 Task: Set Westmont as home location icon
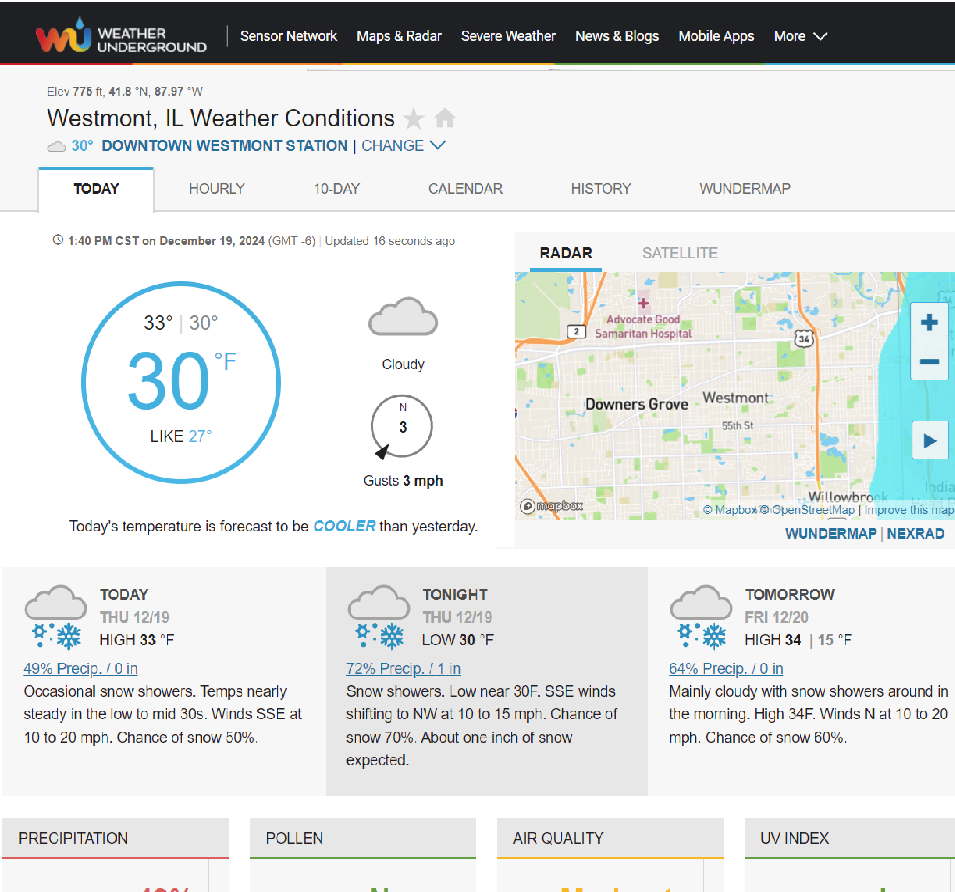[x=445, y=119]
